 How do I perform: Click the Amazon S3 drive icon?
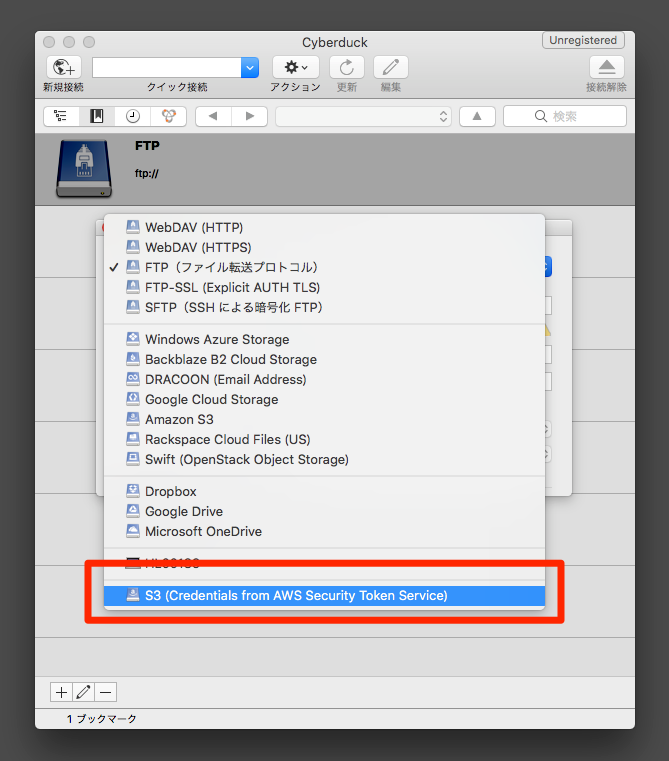pos(133,419)
